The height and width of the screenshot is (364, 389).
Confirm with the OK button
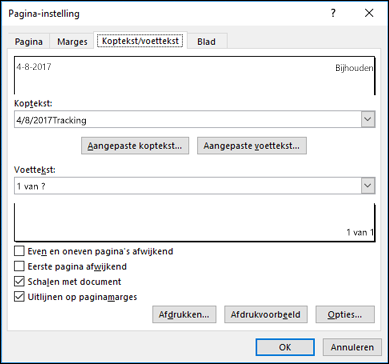285,347
